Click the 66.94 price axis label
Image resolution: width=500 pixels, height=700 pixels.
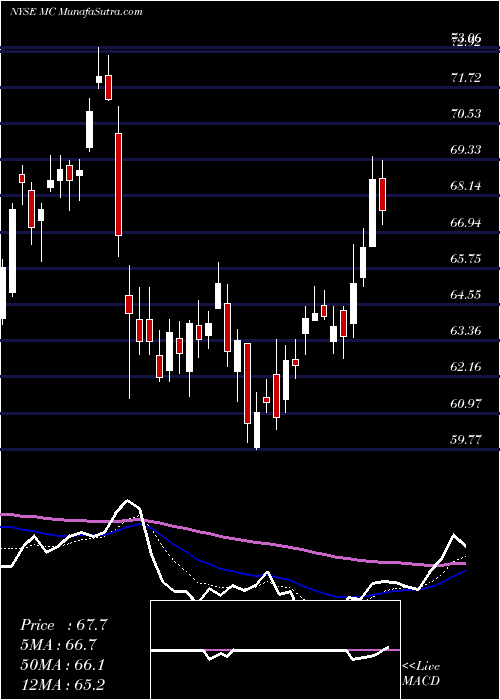[466, 222]
